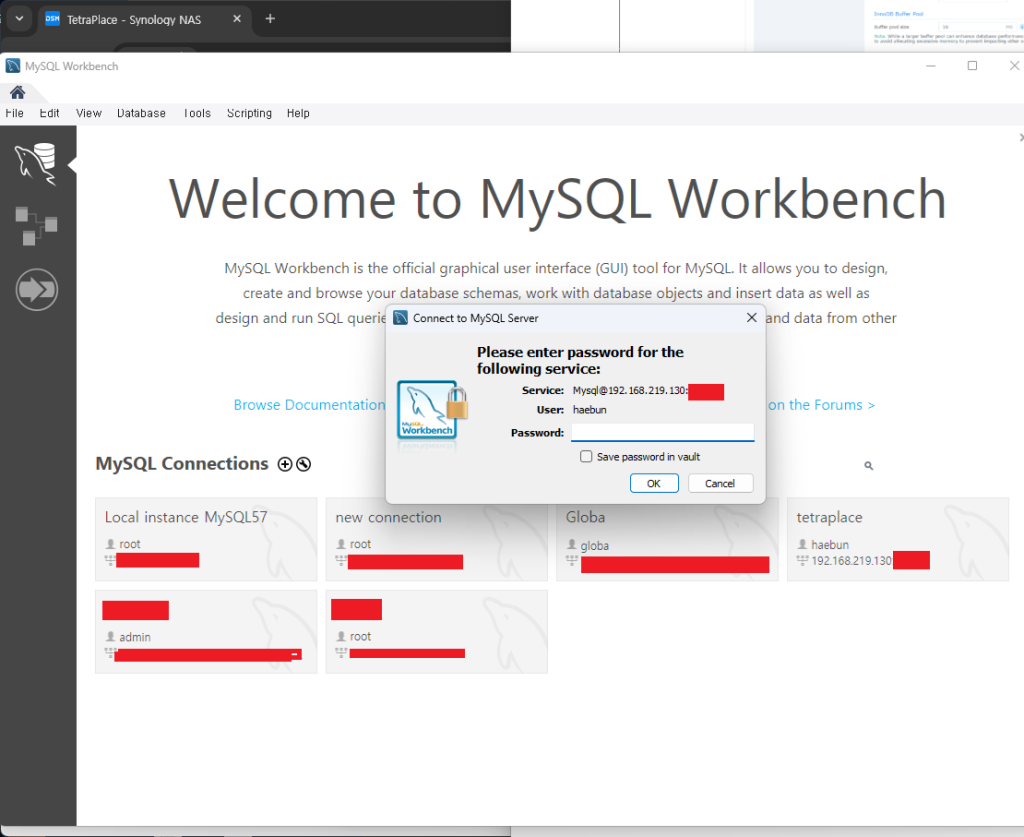Select the 'new connection' tile
The image size is (1024, 837).
(x=436, y=539)
